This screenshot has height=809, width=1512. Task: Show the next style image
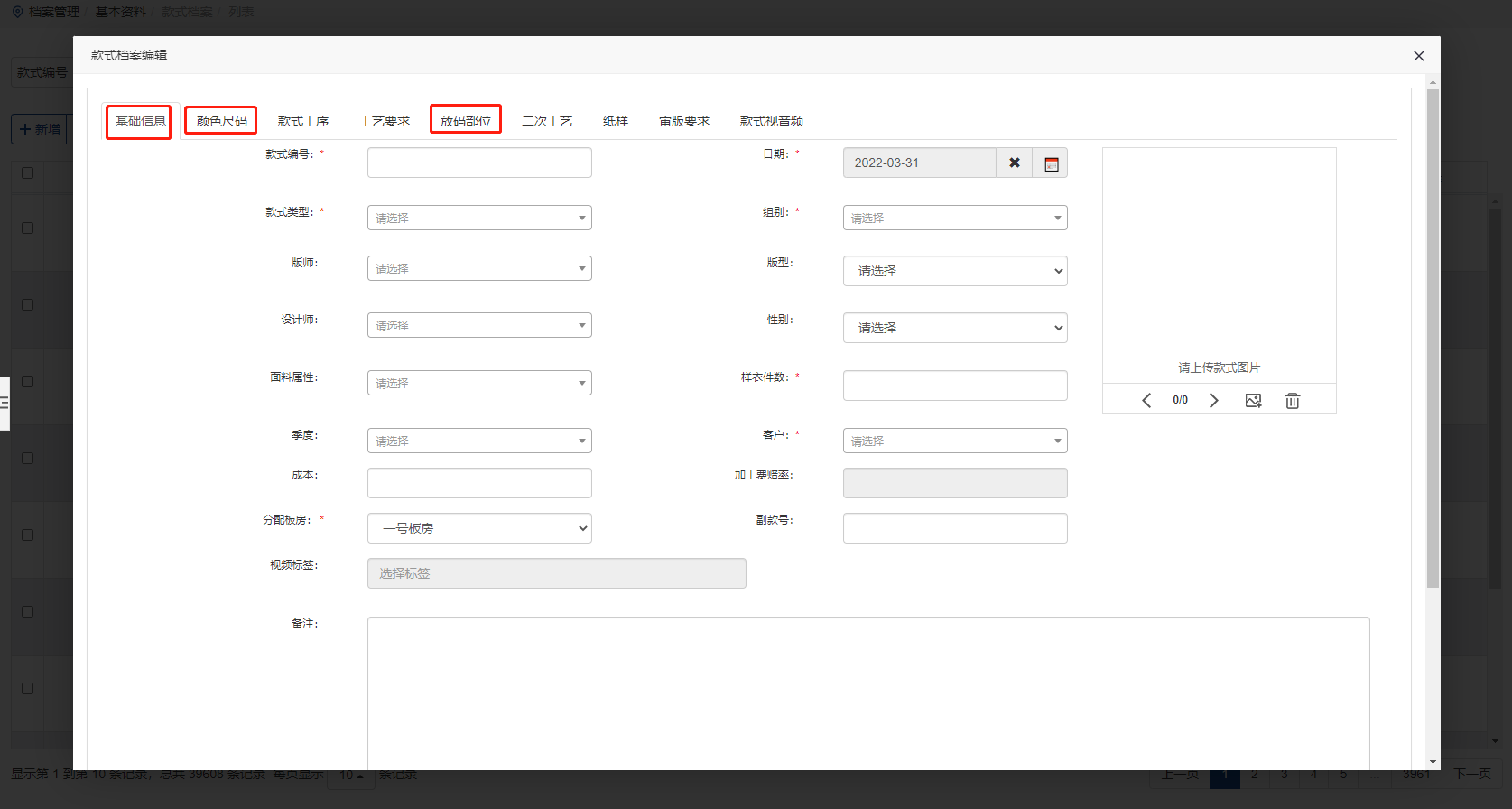coord(1214,400)
